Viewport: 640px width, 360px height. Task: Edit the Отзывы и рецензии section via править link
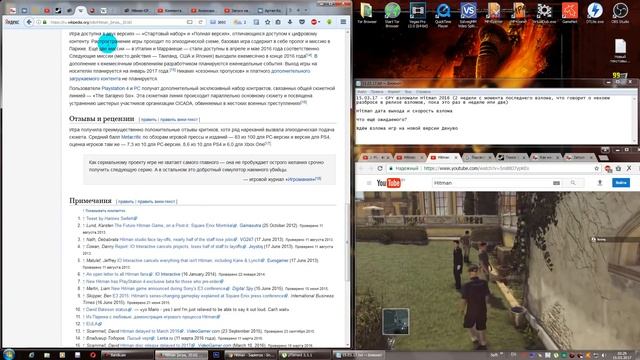pos(149,120)
